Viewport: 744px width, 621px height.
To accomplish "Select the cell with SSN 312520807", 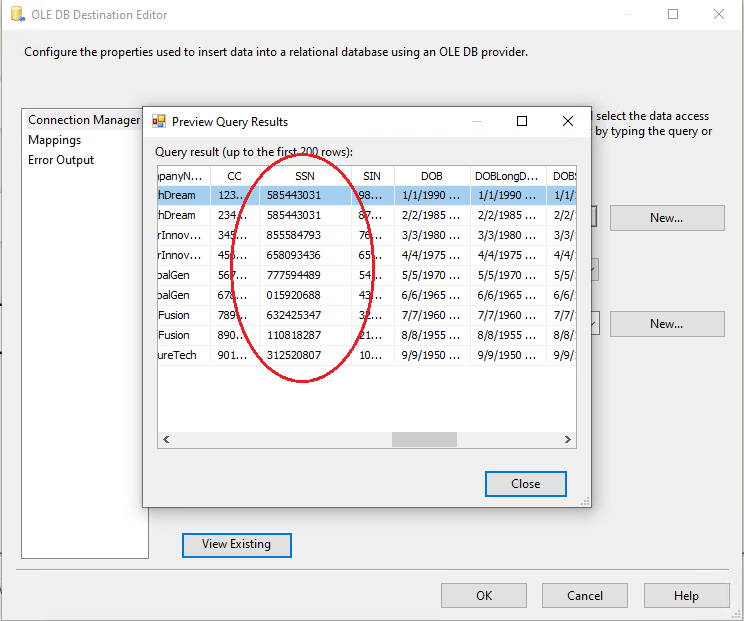I will coord(294,355).
